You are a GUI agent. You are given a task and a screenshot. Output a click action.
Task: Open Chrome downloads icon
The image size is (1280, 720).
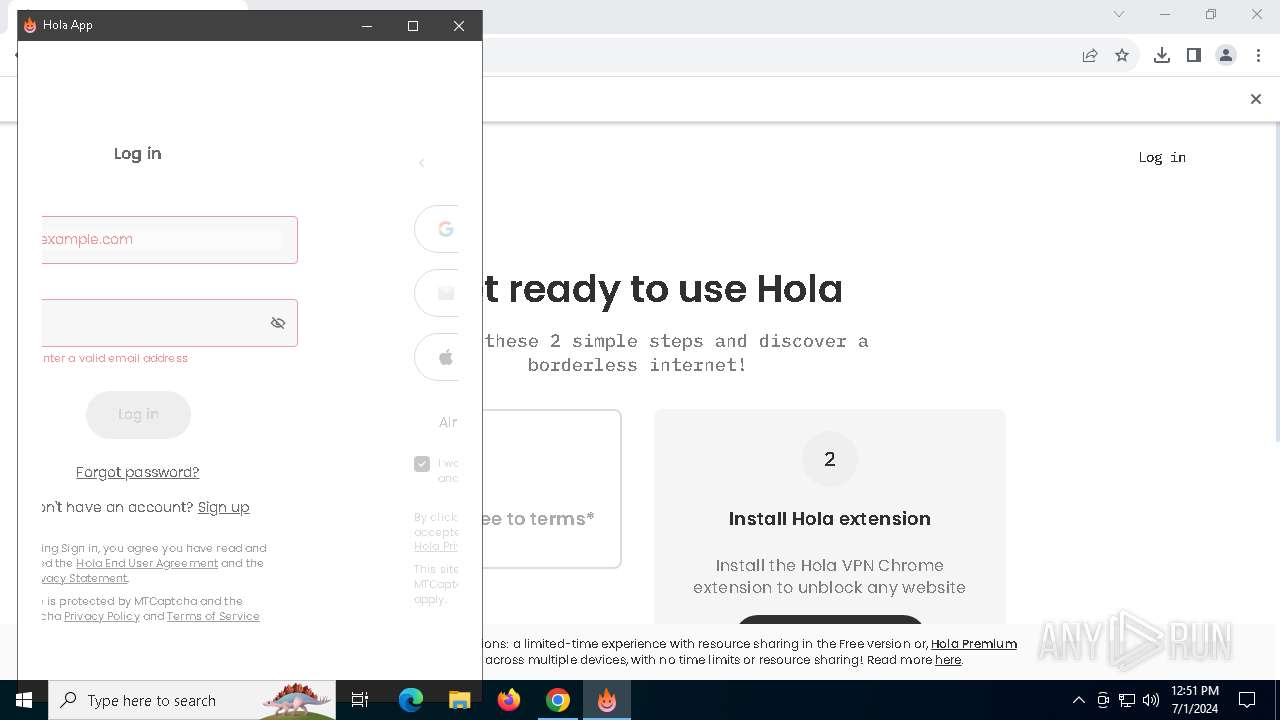(1162, 56)
